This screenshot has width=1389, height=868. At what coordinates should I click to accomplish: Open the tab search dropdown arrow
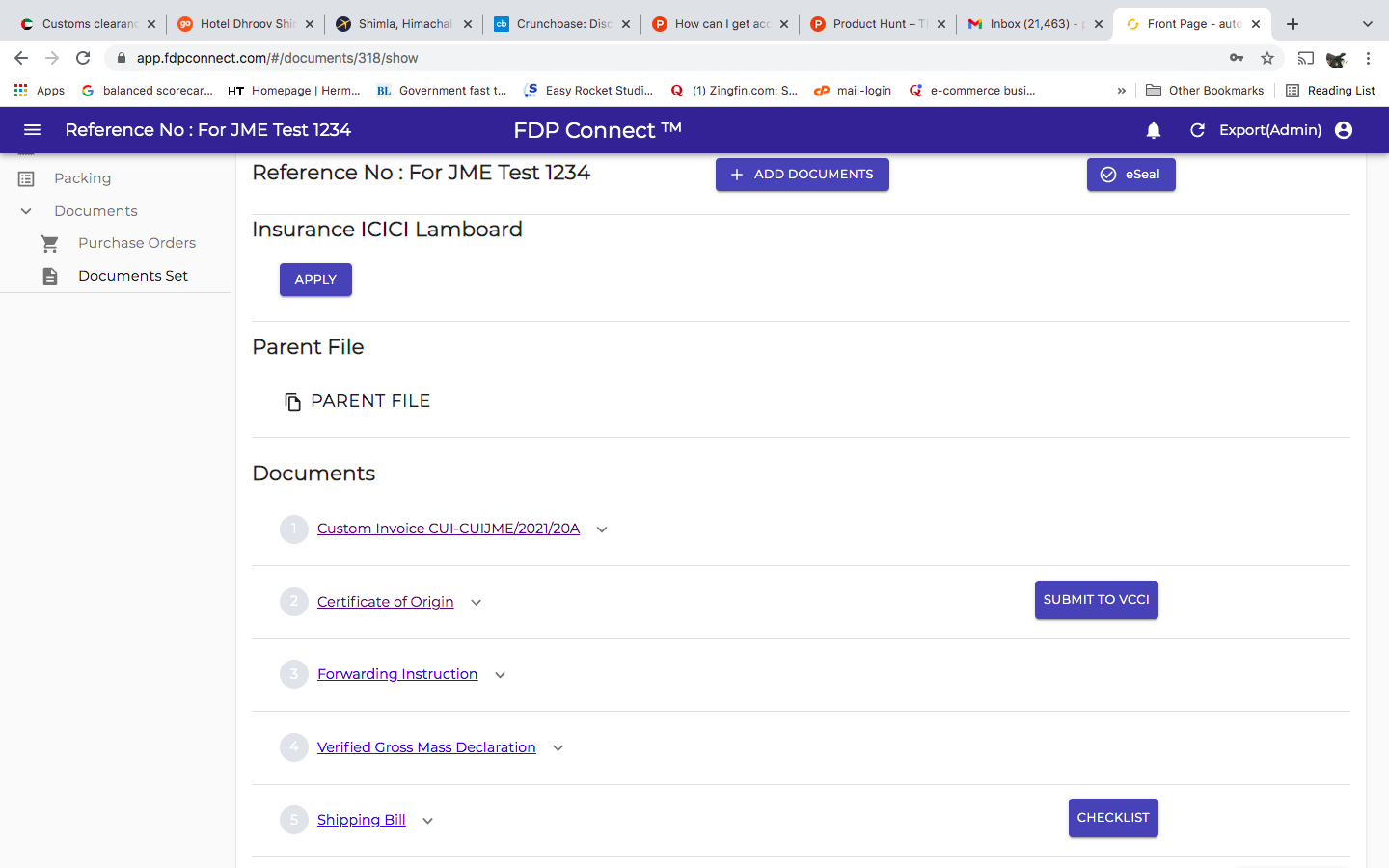(1367, 24)
